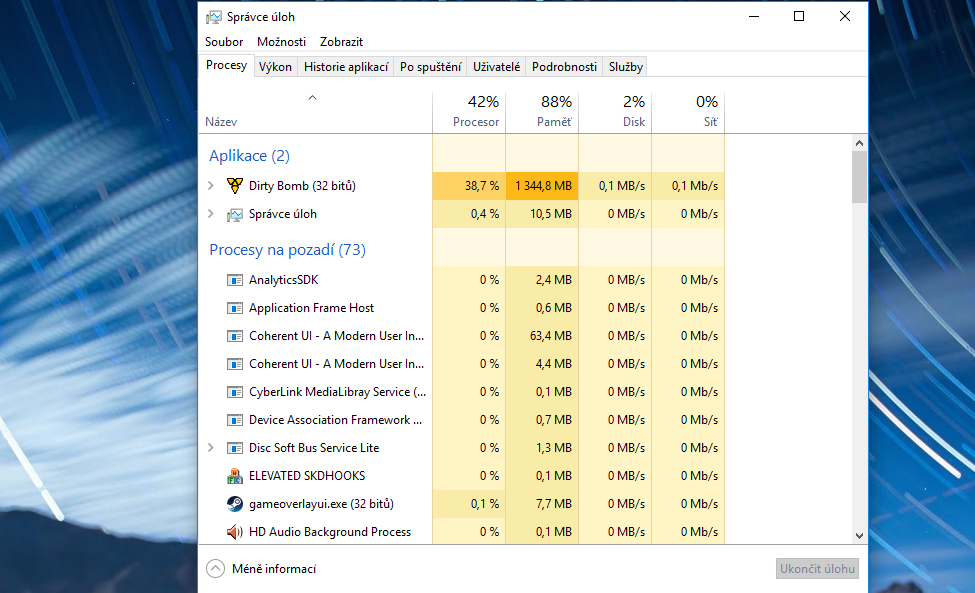Select the Coherent UI process using 63,4 MB
This screenshot has width=975, height=593.
point(336,336)
